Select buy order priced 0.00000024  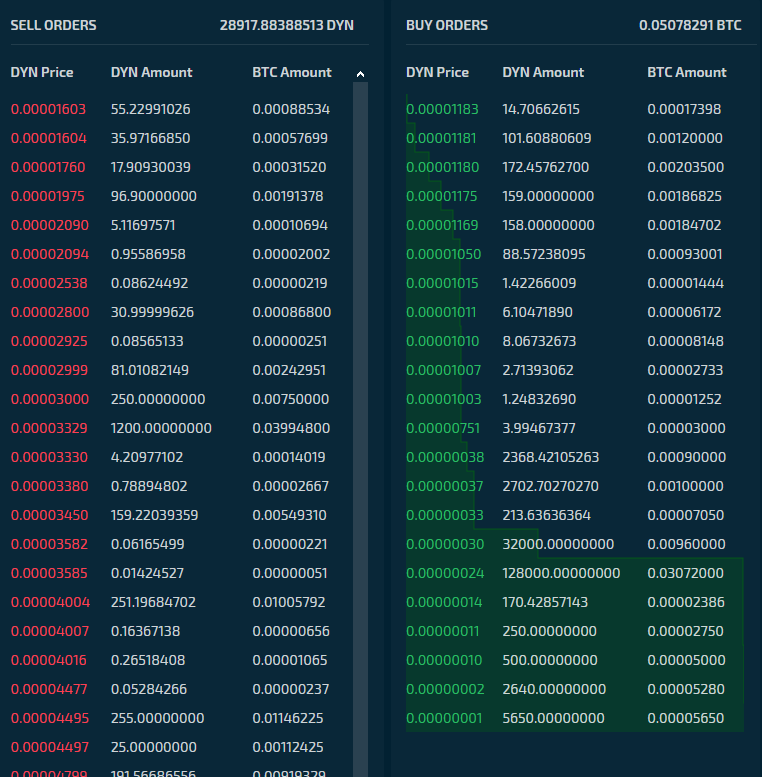point(575,573)
